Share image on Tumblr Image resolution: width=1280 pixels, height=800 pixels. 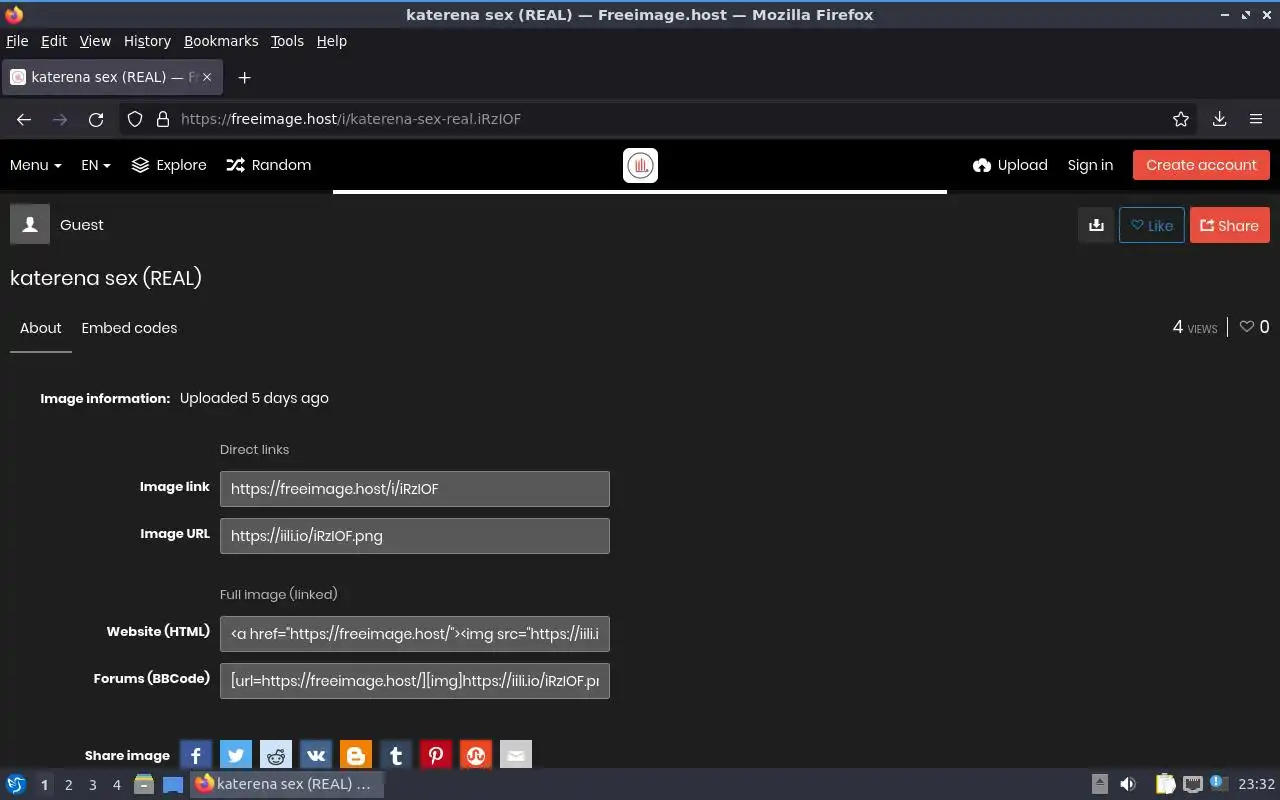pos(396,756)
